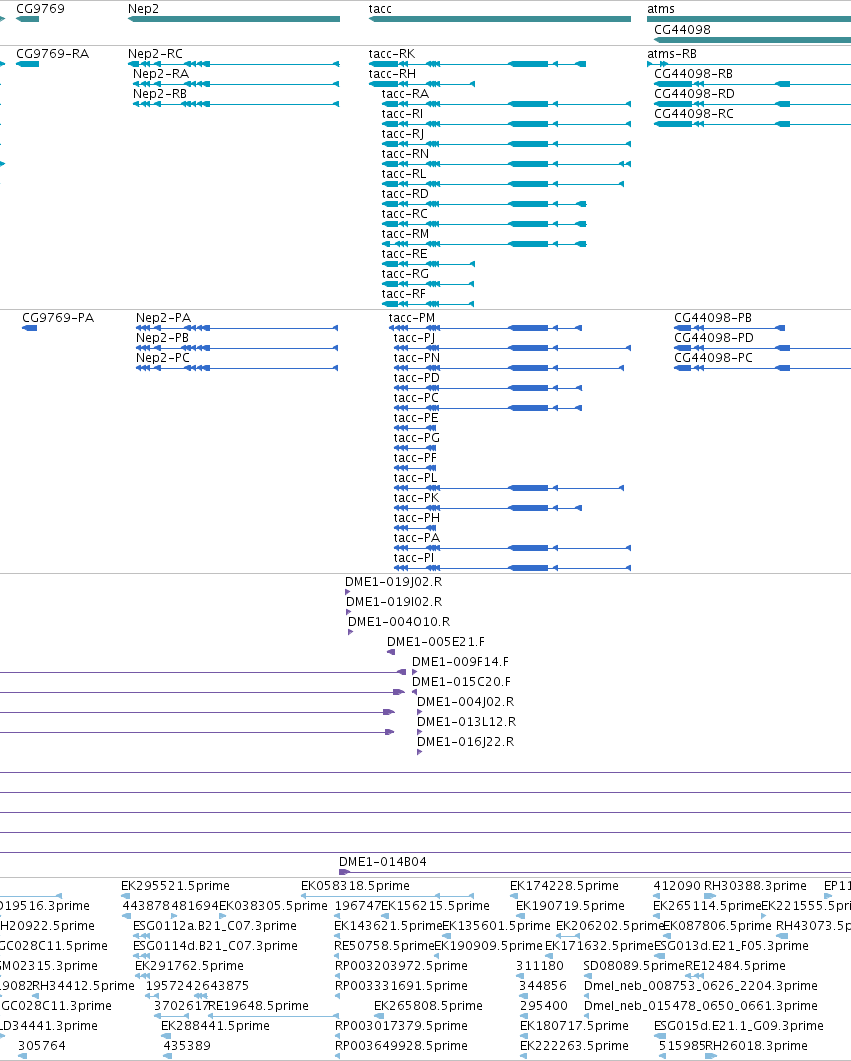Select protein tacc-PI
The image size is (851, 1061).
414,558
